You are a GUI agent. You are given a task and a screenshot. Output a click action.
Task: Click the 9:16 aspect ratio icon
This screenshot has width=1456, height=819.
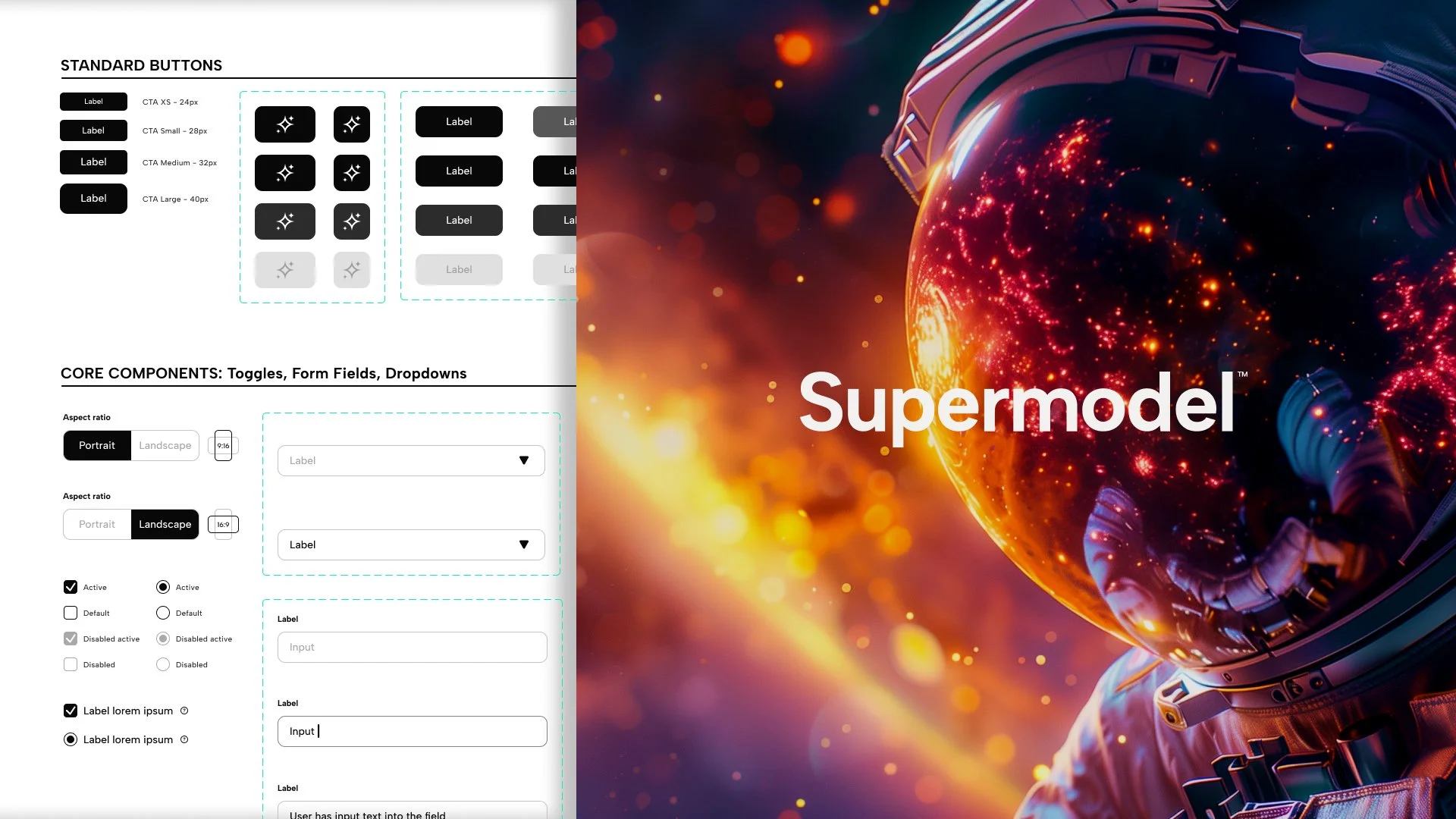(223, 445)
